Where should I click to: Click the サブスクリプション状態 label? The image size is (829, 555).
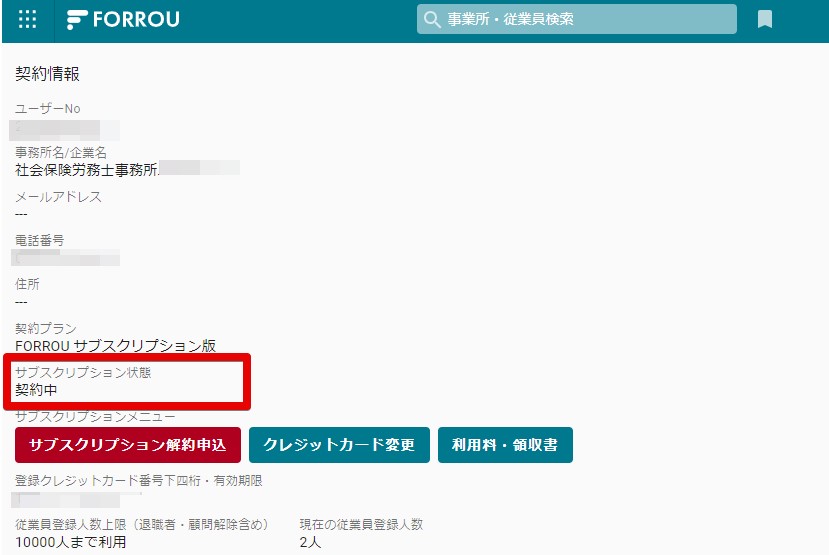(83, 372)
